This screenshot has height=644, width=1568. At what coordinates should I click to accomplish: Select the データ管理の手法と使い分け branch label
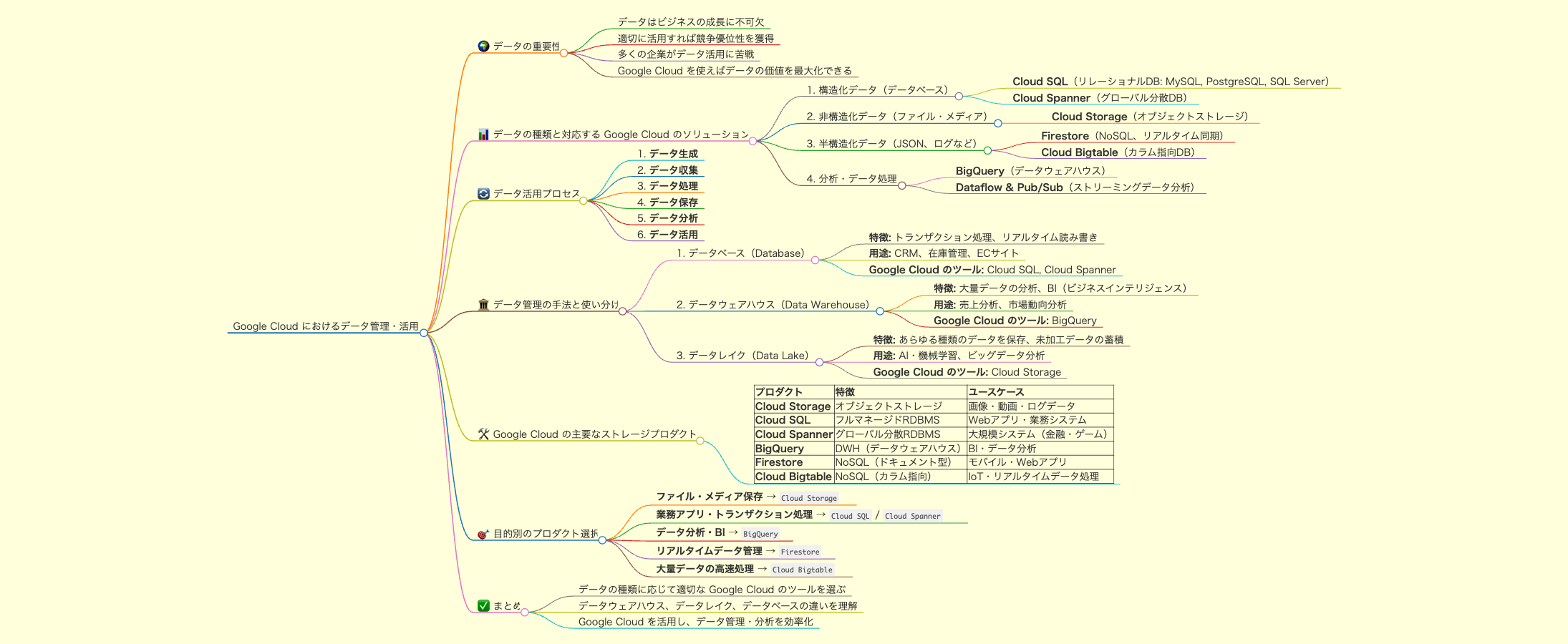click(556, 305)
